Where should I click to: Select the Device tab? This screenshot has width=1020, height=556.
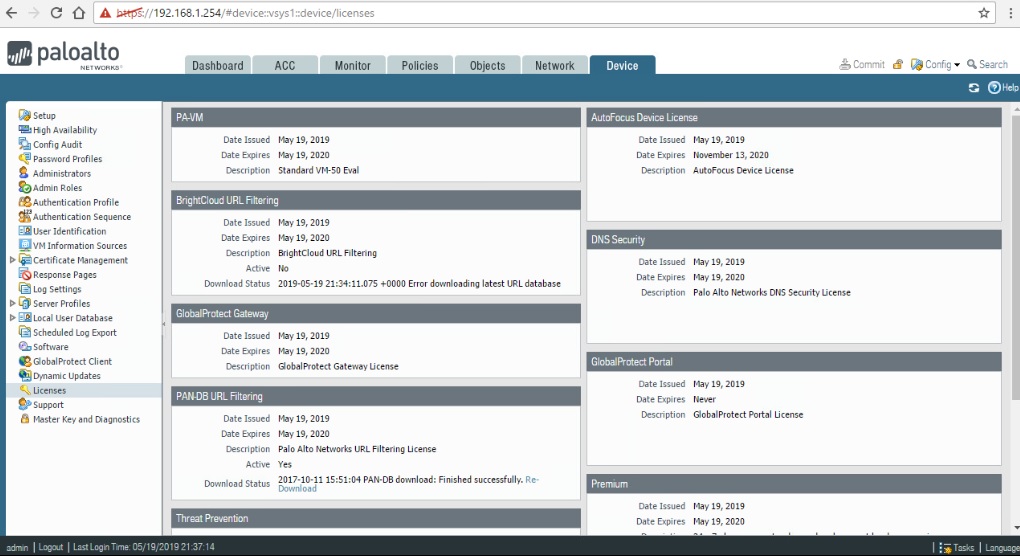click(623, 65)
